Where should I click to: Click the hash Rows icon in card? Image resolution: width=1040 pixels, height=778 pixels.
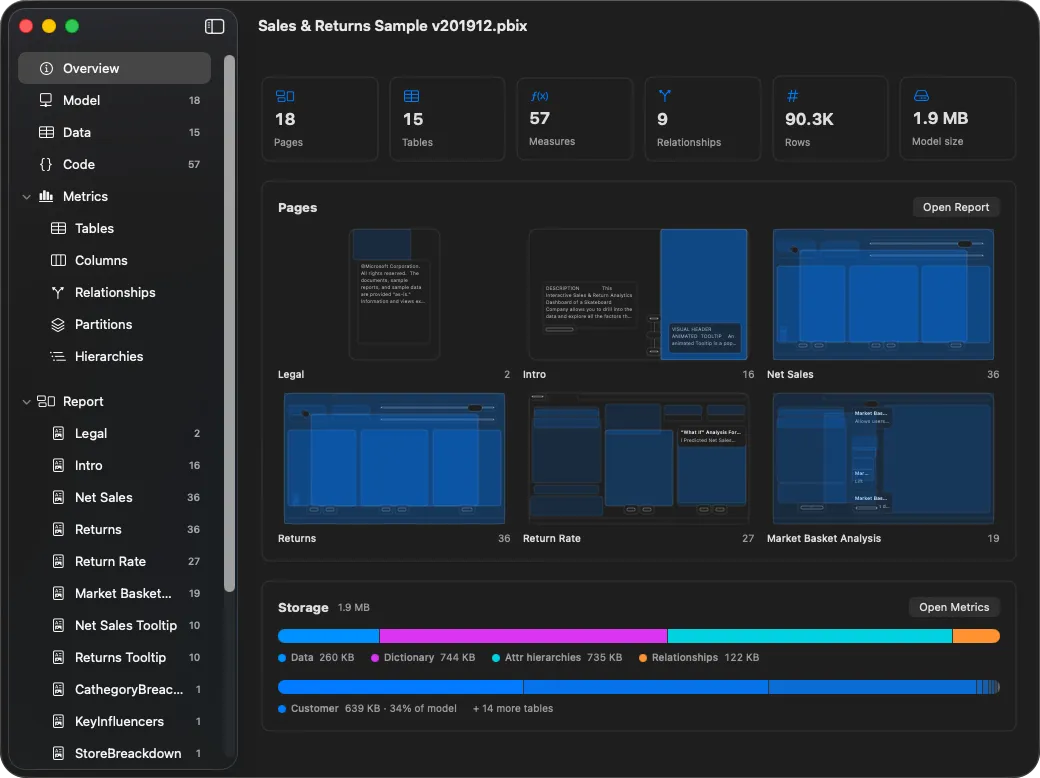[x=792, y=96]
